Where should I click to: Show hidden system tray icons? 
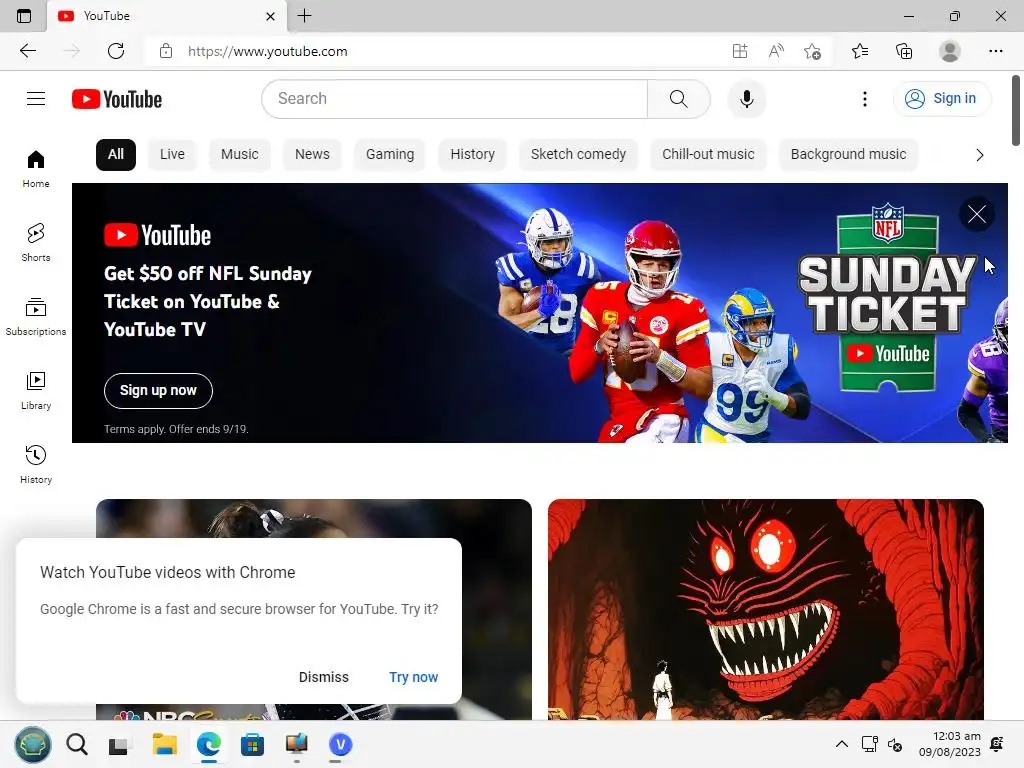[x=842, y=744]
